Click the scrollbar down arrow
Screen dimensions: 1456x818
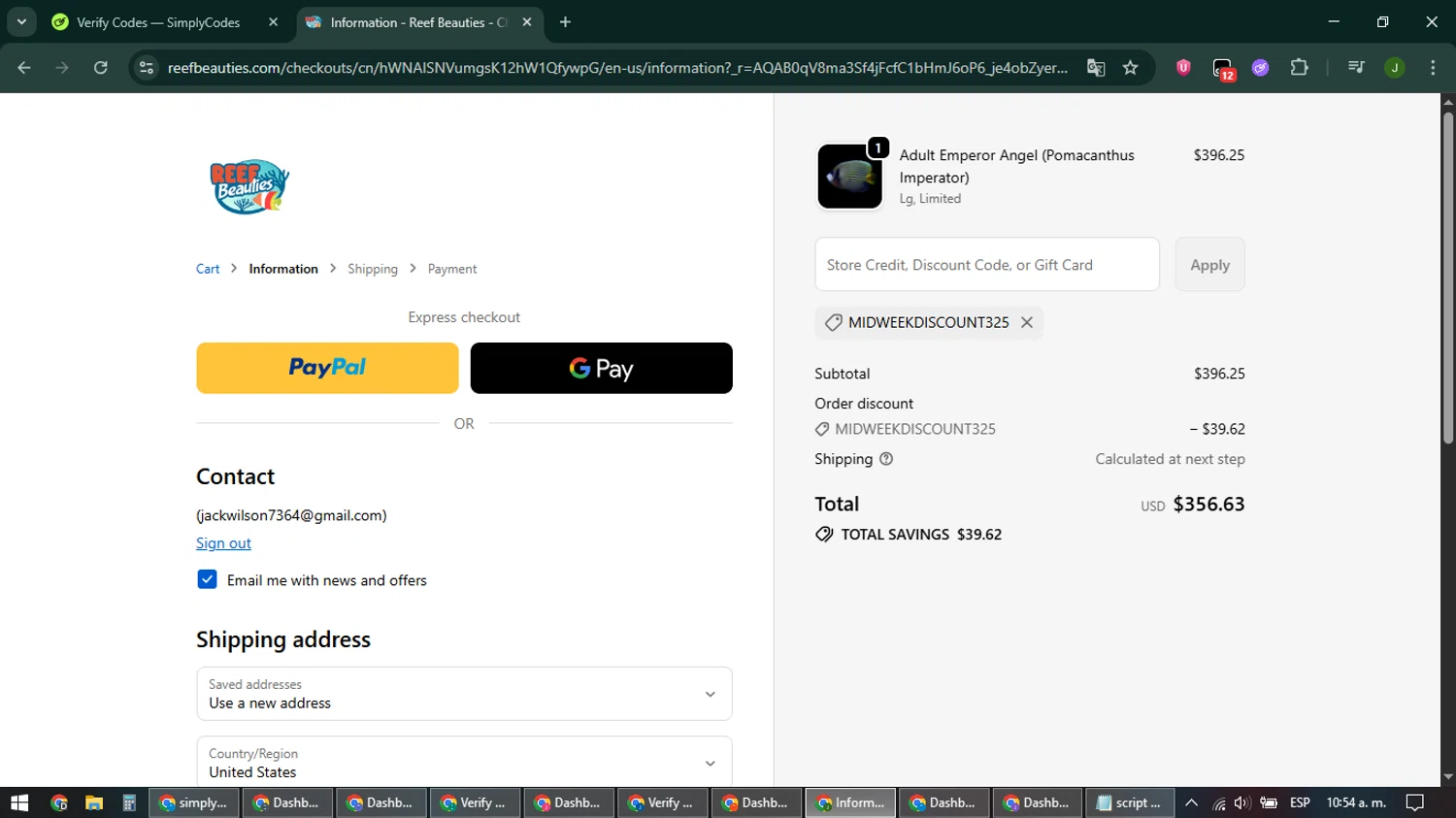pos(1448,777)
